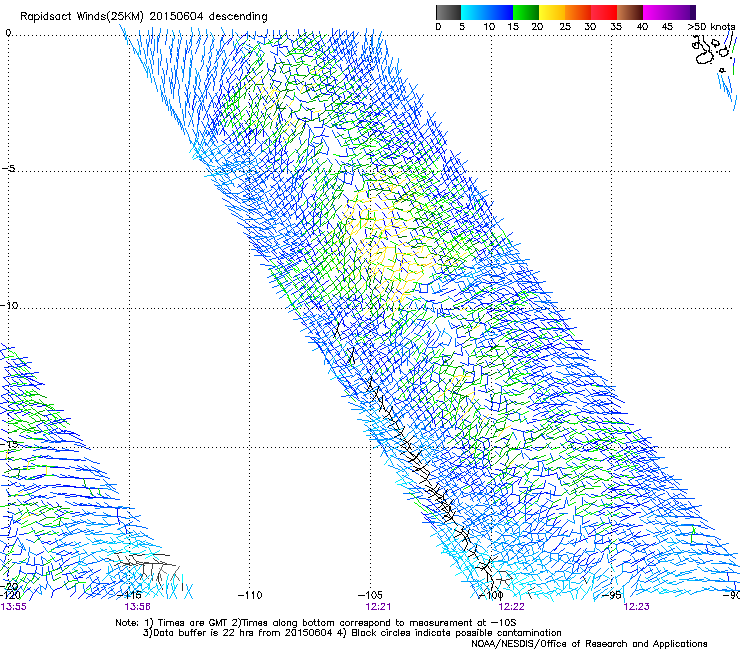Screen dimensions: 740x650
Task: Click the brown 35-40 knots legend swatch
Action: coord(630,12)
